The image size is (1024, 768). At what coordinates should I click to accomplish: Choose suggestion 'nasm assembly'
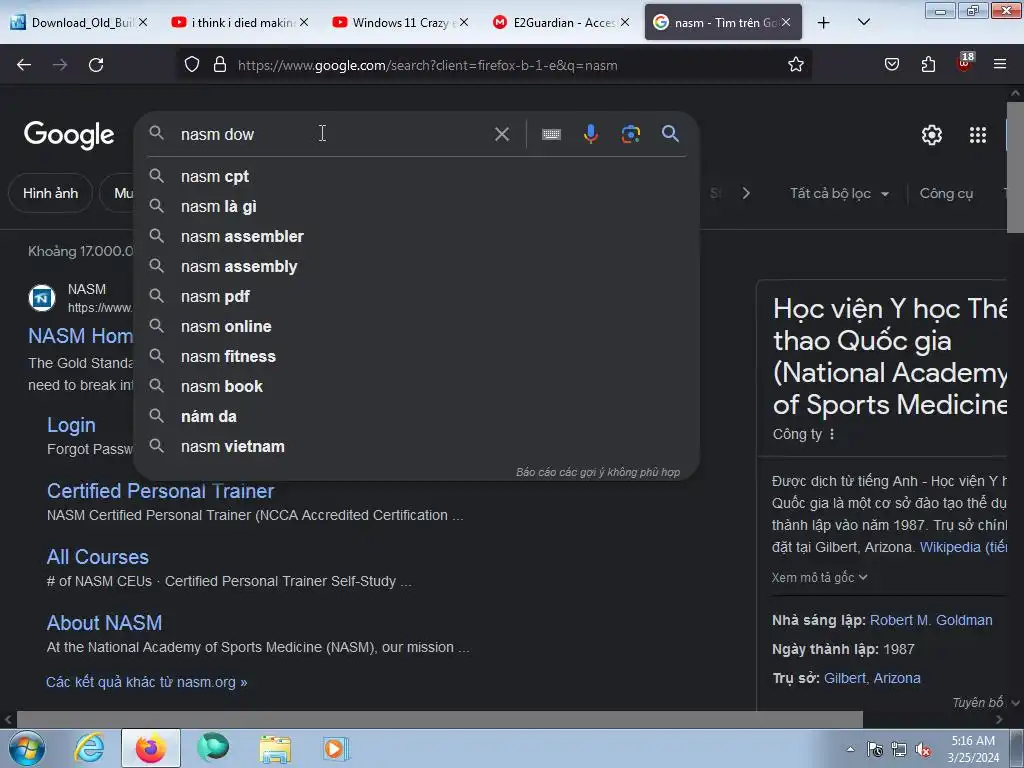417,266
